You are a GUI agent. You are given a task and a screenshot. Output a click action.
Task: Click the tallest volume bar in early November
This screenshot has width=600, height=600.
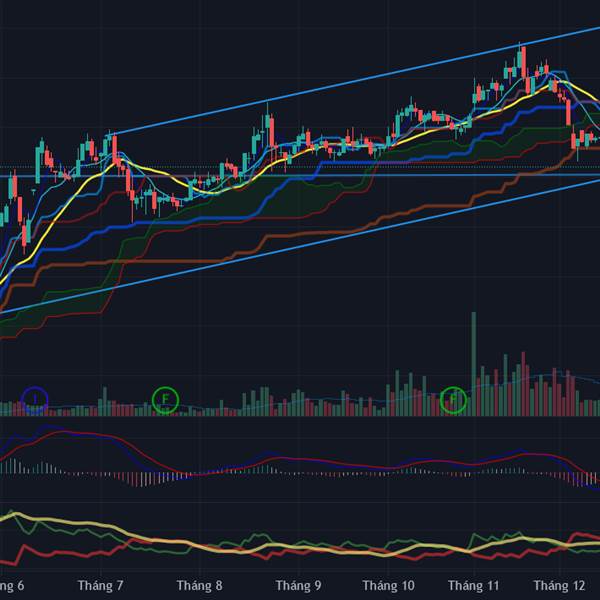coord(474,364)
